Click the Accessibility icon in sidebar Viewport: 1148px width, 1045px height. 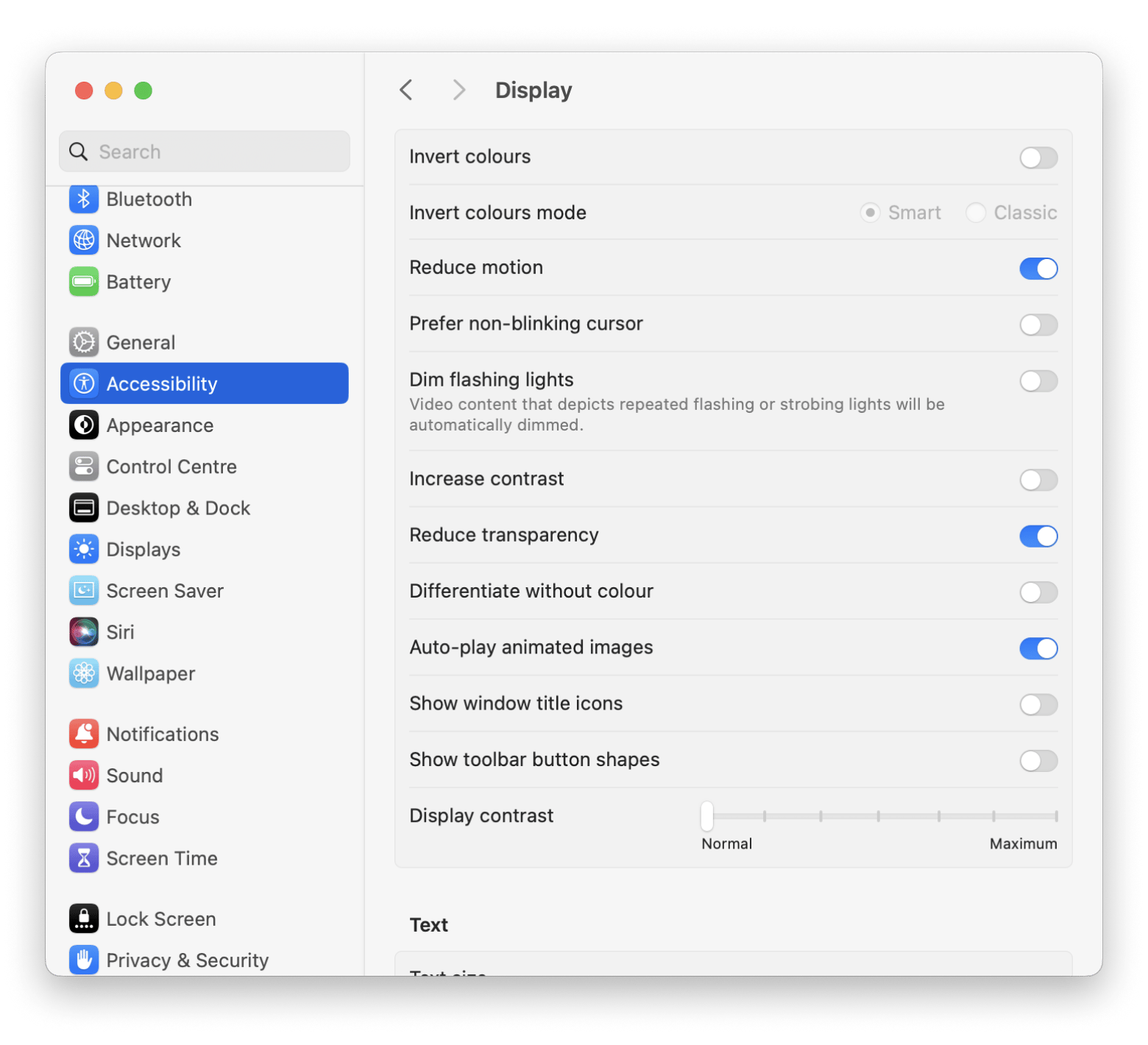click(x=84, y=383)
